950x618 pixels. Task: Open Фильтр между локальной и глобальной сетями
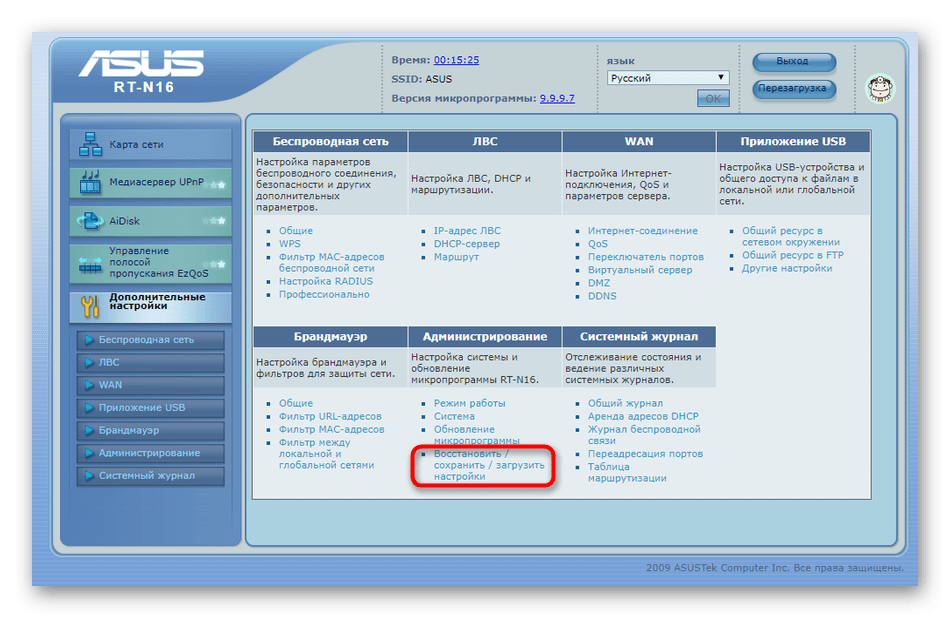pos(327,454)
